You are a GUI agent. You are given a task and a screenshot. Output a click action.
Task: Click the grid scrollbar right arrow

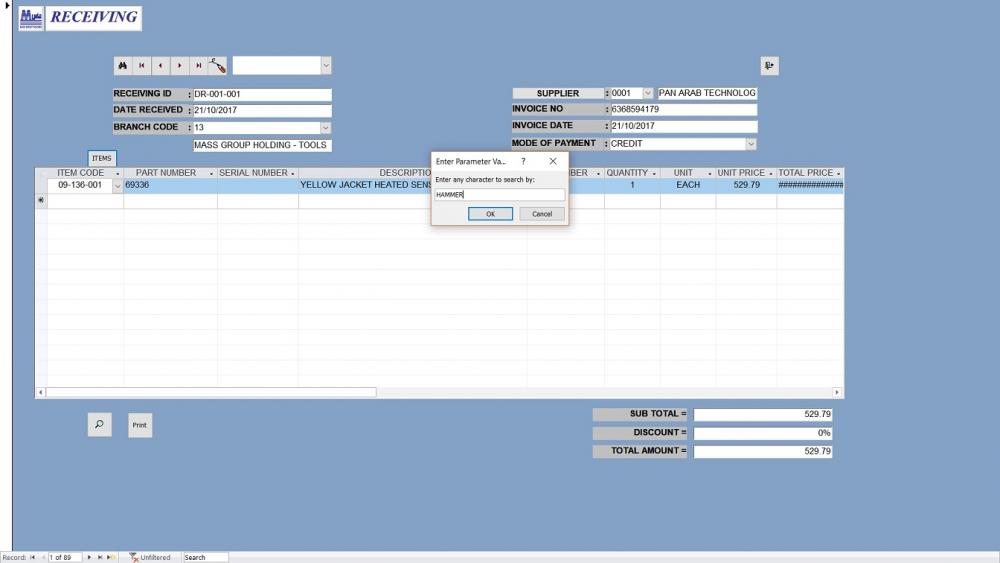click(837, 392)
